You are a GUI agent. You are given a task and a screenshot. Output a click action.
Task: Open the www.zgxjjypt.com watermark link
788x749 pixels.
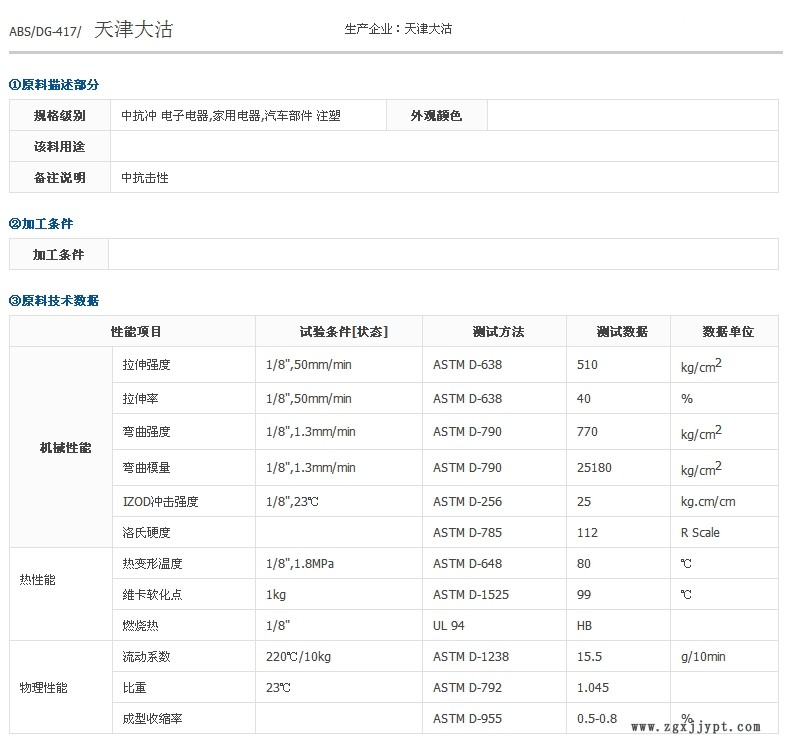(697, 728)
